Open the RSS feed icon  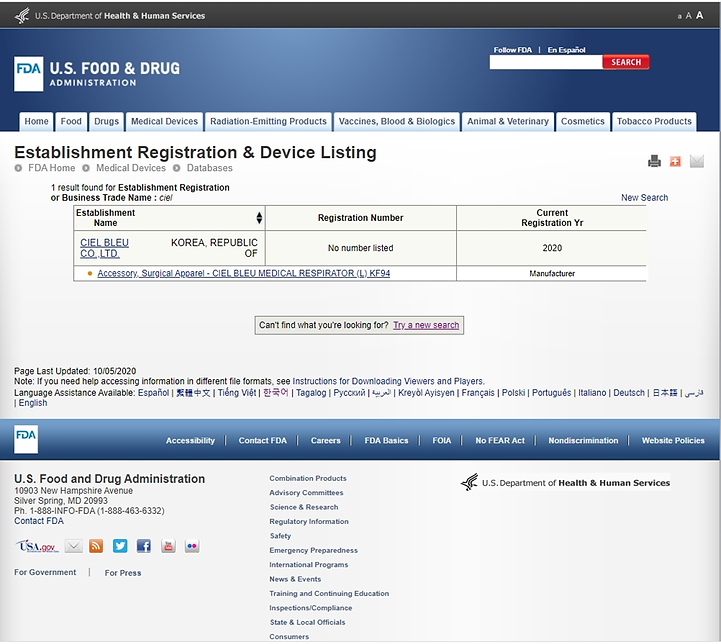96,546
